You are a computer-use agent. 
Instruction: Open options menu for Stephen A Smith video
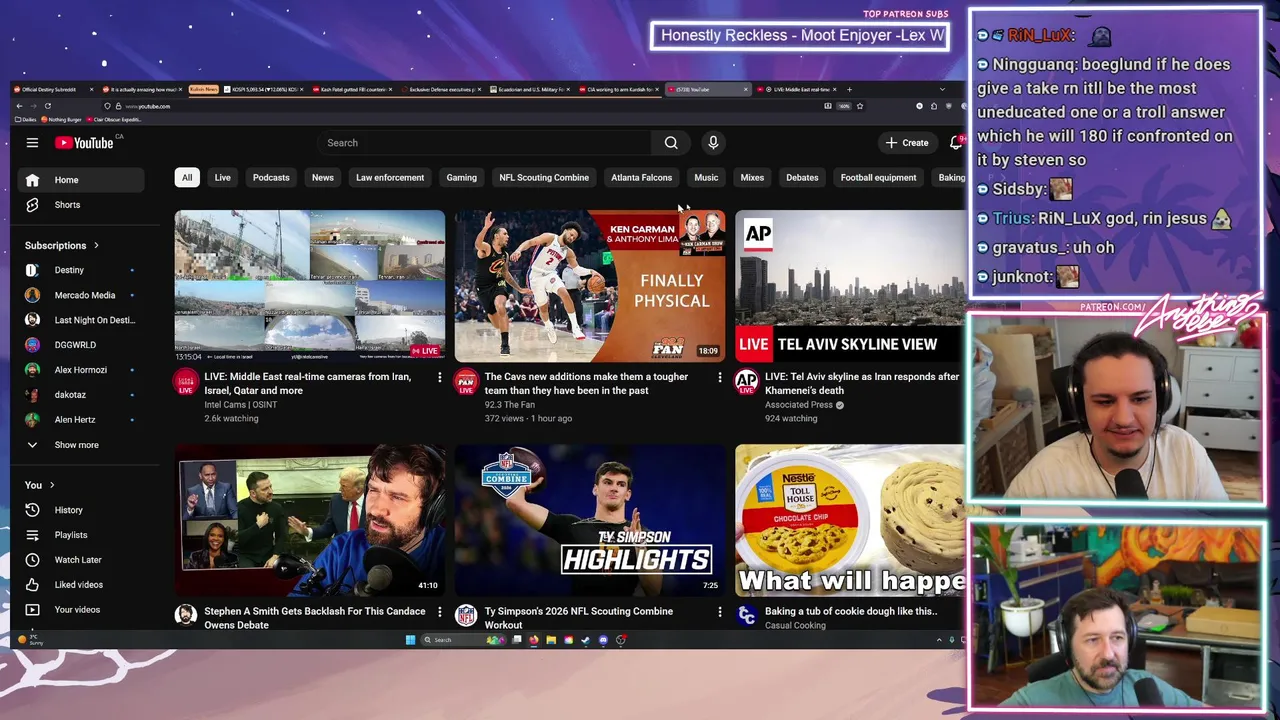(x=439, y=611)
